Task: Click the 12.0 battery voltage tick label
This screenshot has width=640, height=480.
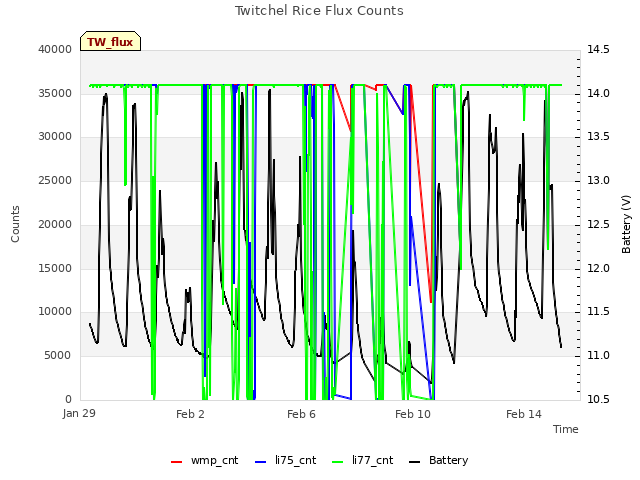Action: (x=598, y=269)
